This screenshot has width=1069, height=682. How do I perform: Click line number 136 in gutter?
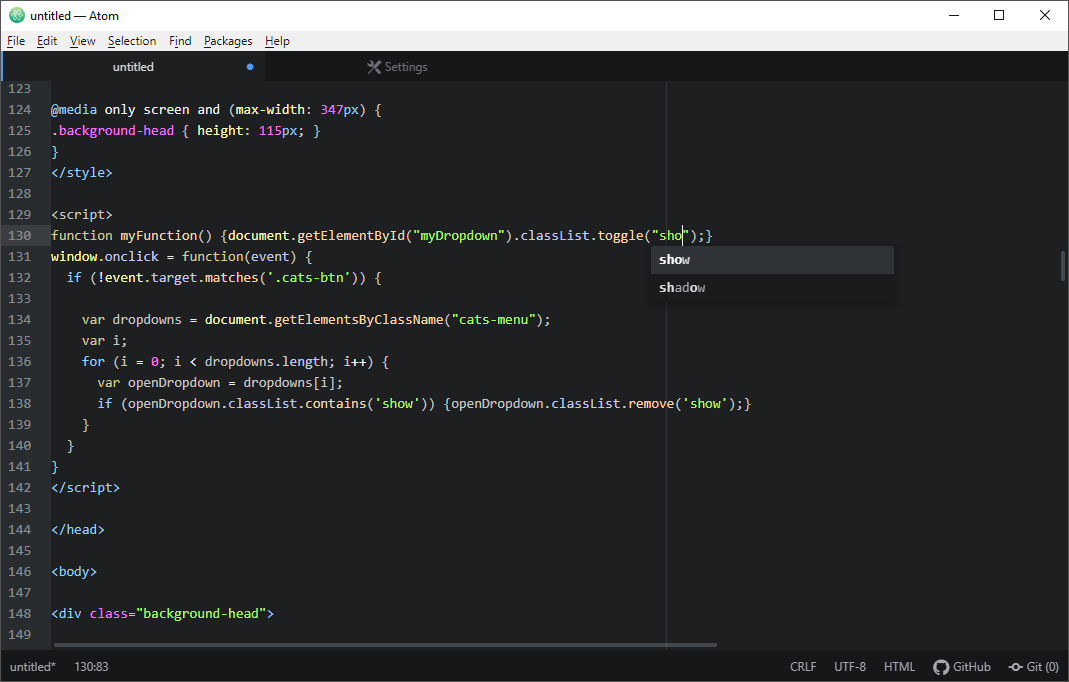[x=20, y=361]
